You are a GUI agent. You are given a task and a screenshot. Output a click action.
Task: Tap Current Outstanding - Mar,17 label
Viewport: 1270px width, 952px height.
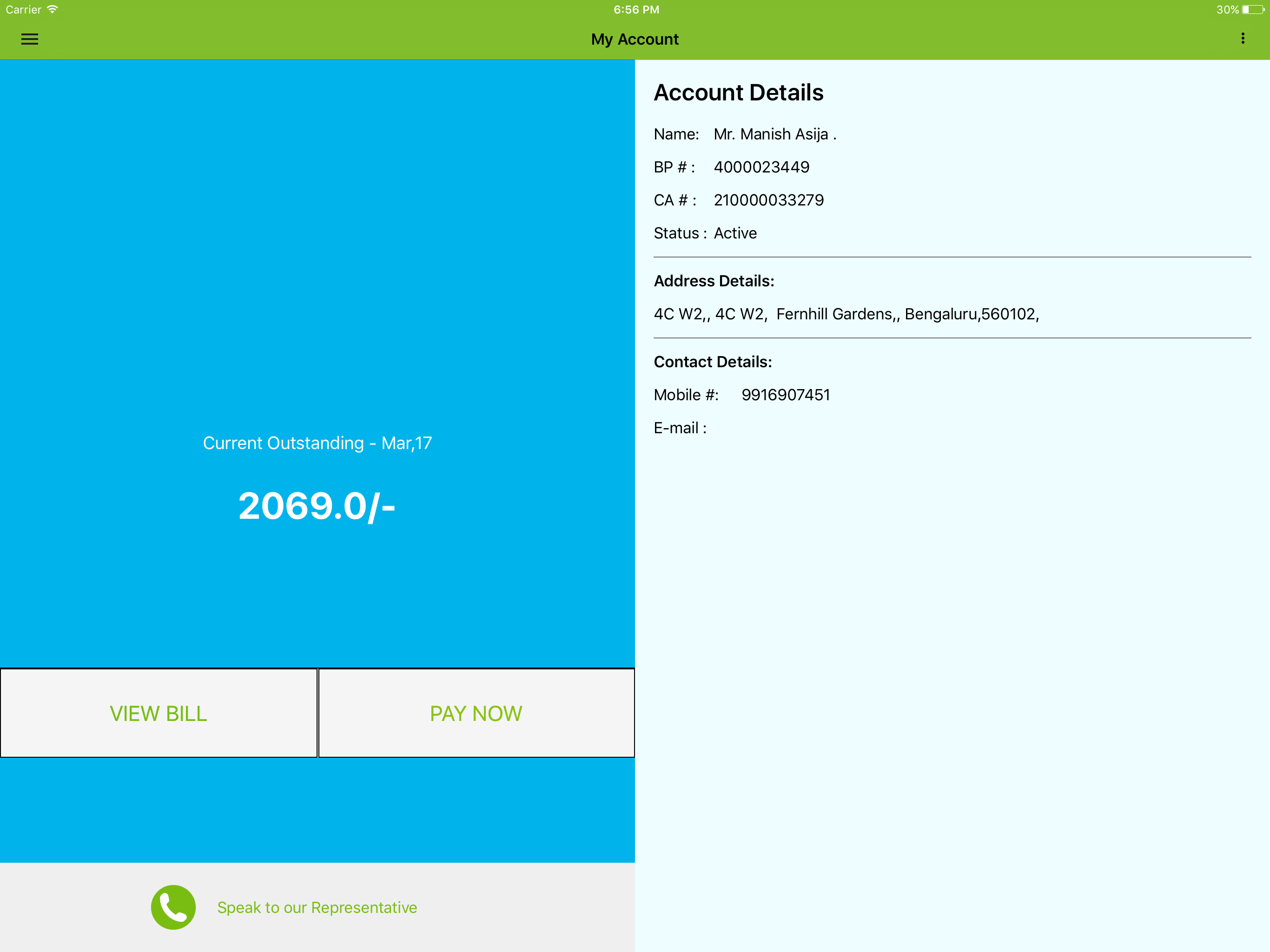click(x=317, y=443)
